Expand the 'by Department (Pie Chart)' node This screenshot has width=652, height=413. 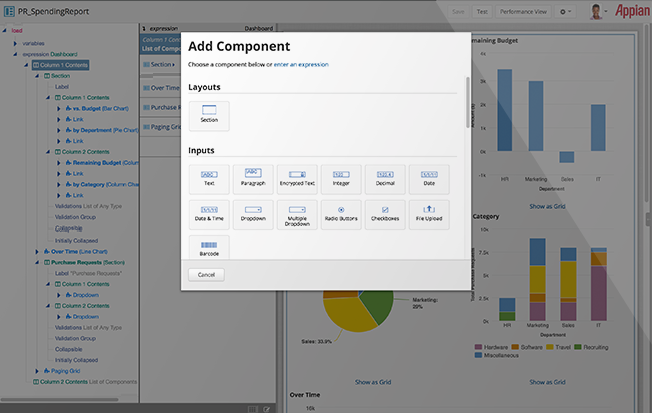tap(59, 130)
